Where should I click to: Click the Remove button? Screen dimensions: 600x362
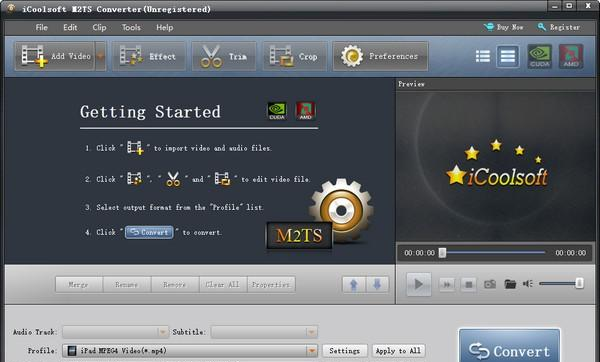175,285
